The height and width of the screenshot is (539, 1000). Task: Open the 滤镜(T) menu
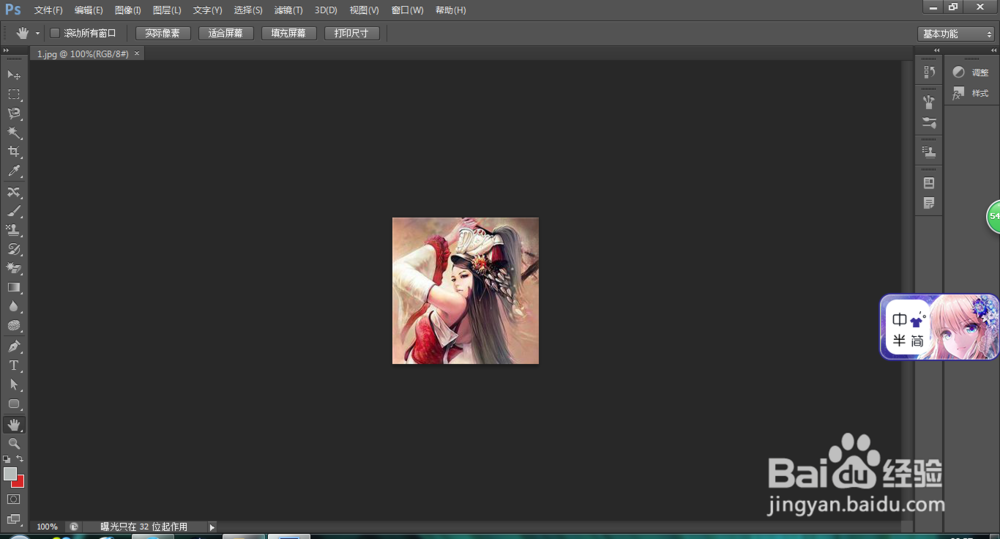click(288, 10)
